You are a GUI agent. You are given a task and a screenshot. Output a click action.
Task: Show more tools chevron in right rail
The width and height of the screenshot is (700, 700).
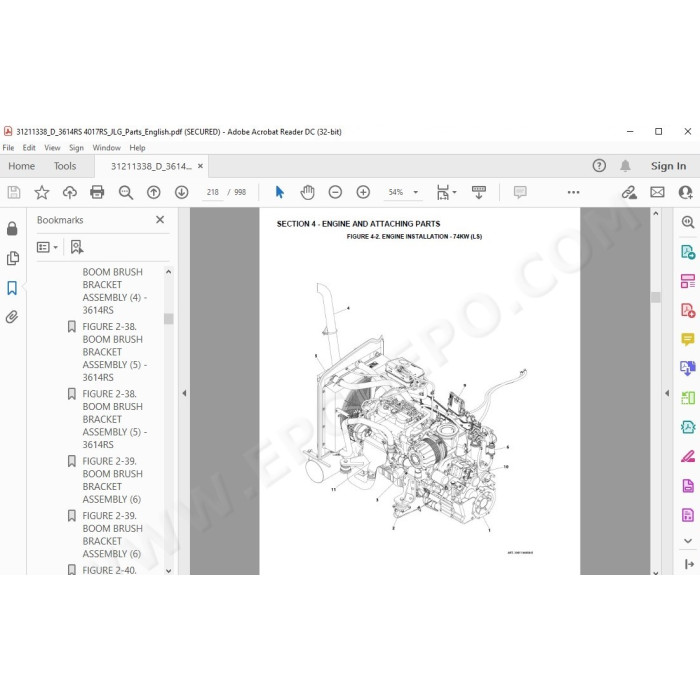[x=688, y=541]
